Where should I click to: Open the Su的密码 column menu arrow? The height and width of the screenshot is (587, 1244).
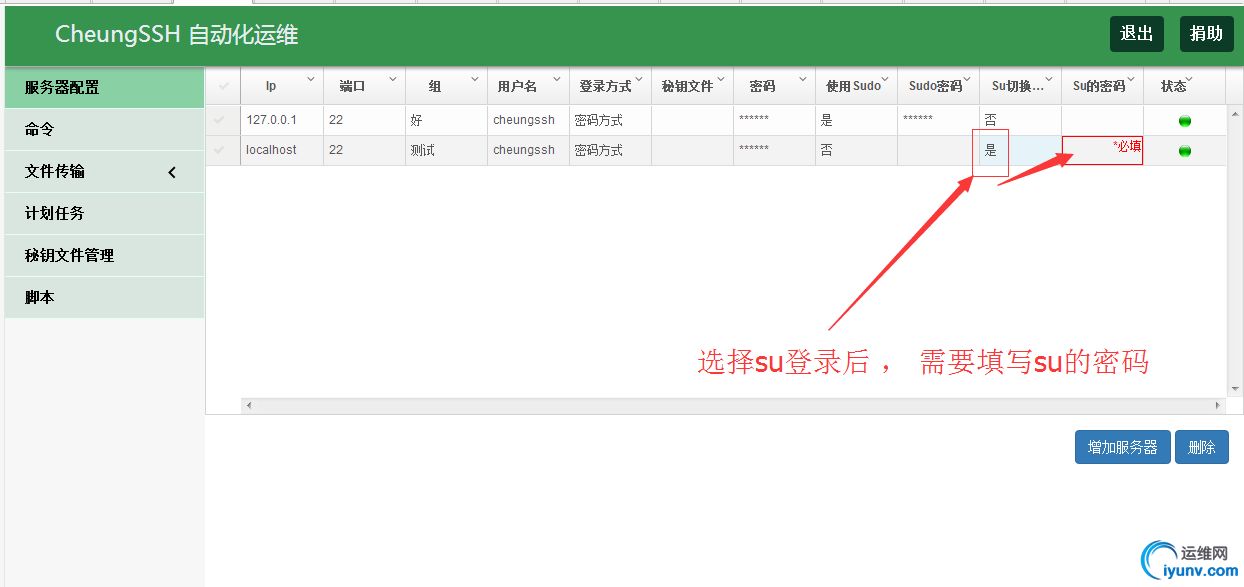[1130, 78]
